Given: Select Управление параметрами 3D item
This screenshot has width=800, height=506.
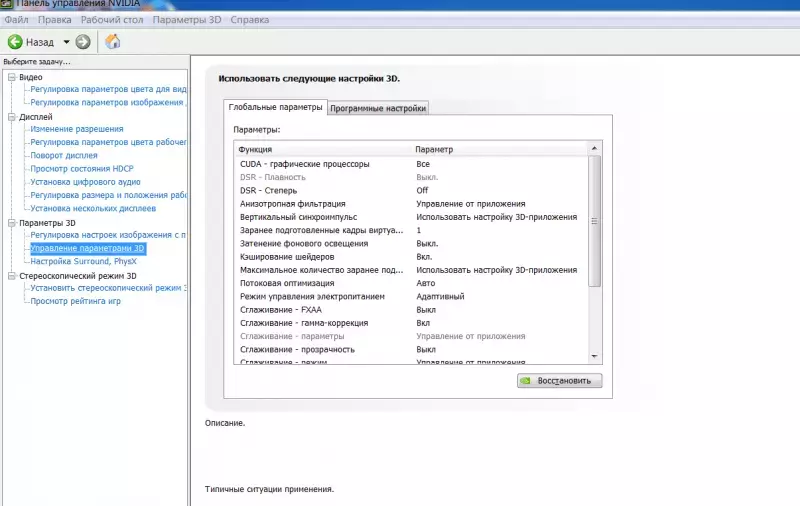Looking at the screenshot, I should [x=88, y=248].
